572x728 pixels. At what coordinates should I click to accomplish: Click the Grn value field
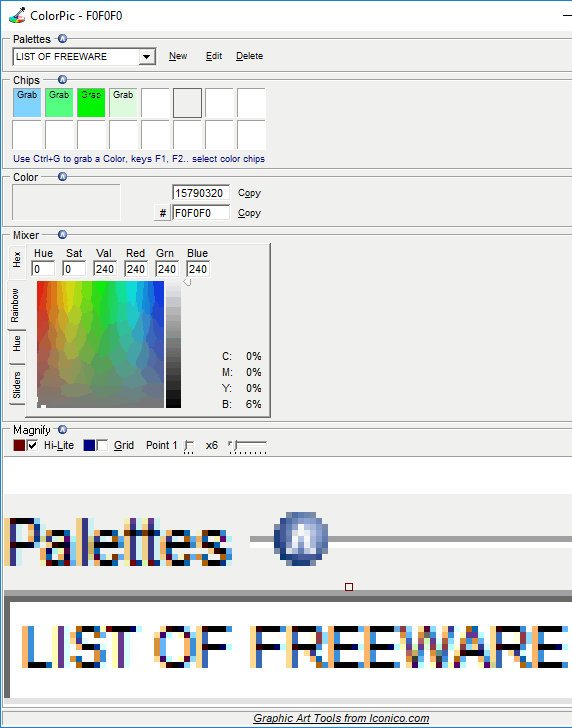tap(167, 269)
